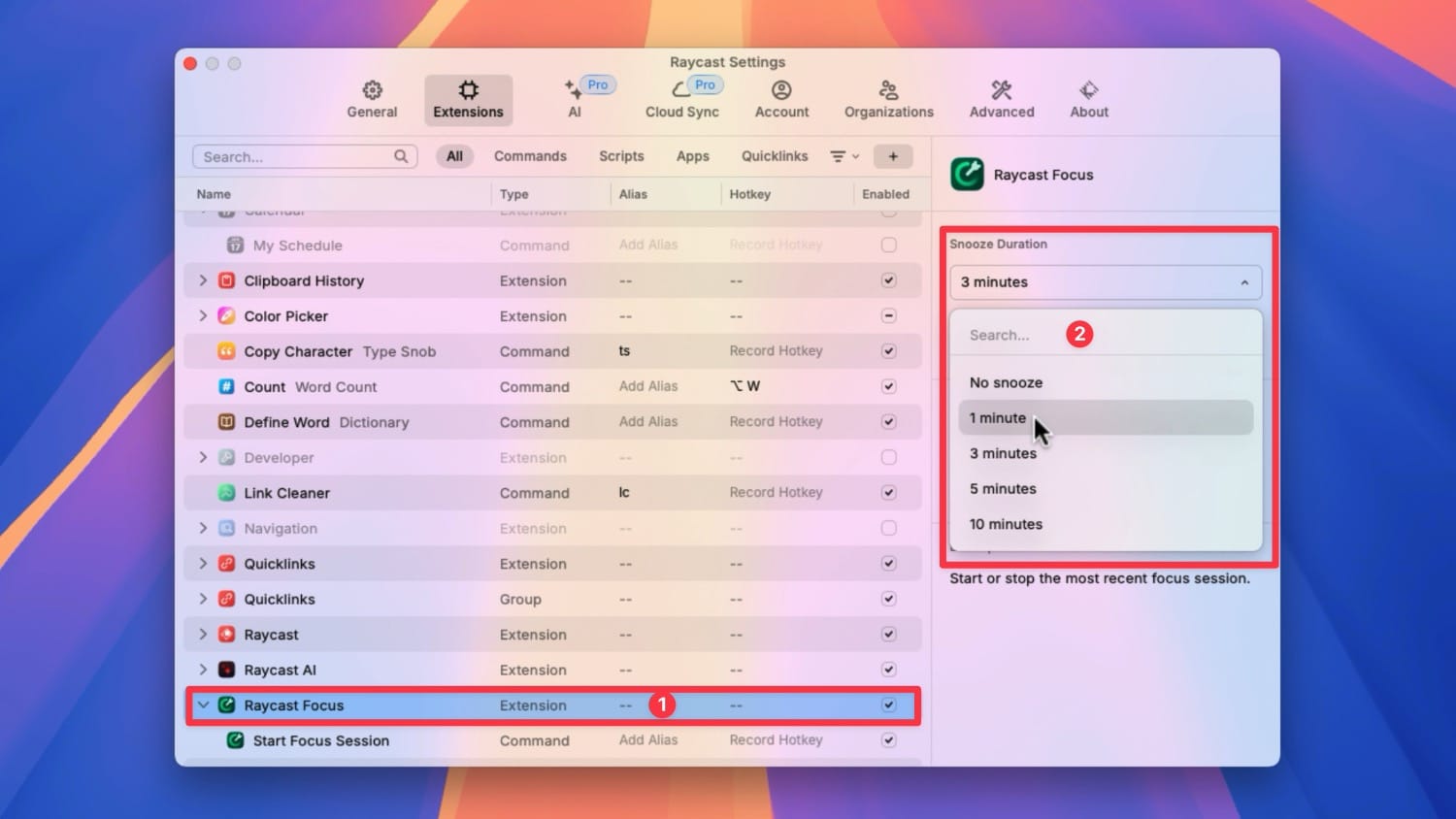Expand the Navigation extension
Screen dimensions: 1456x819
pos(203,529)
